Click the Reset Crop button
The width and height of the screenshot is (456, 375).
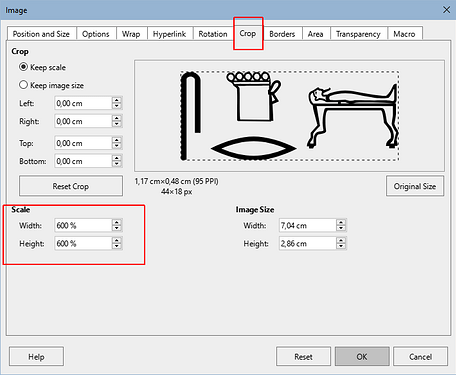71,186
